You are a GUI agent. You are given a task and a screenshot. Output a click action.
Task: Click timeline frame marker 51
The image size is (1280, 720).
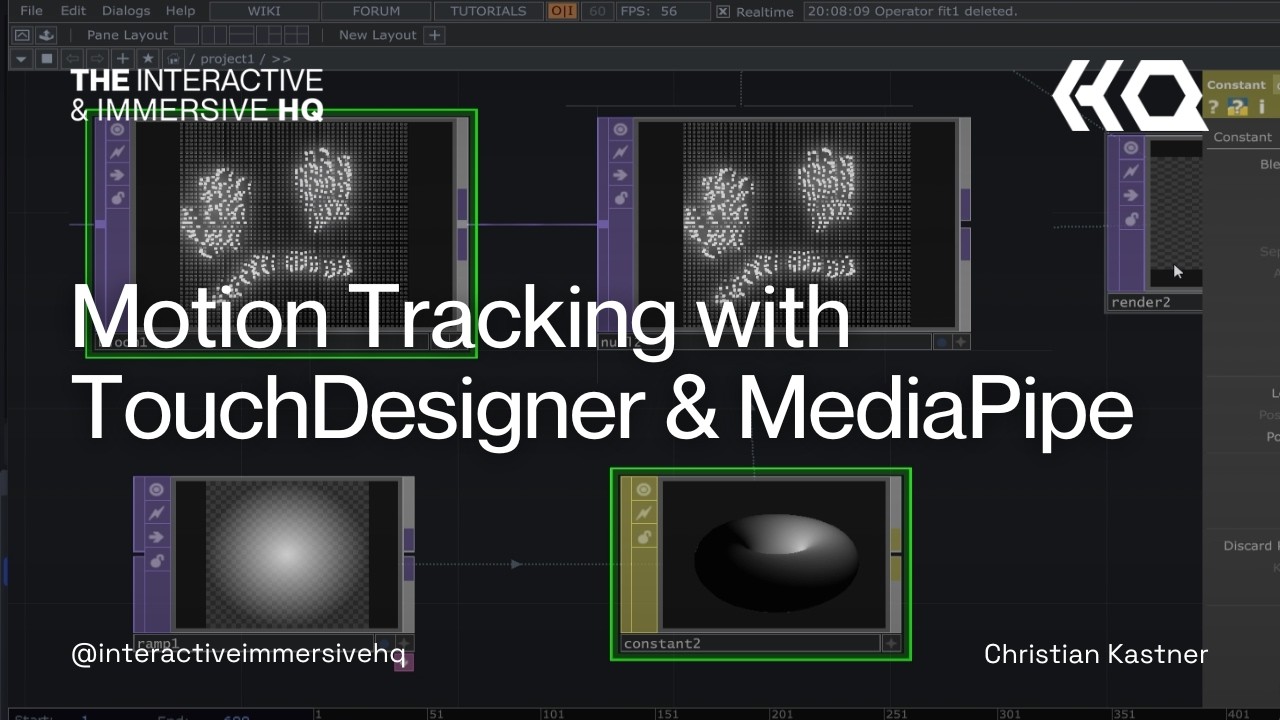point(435,714)
